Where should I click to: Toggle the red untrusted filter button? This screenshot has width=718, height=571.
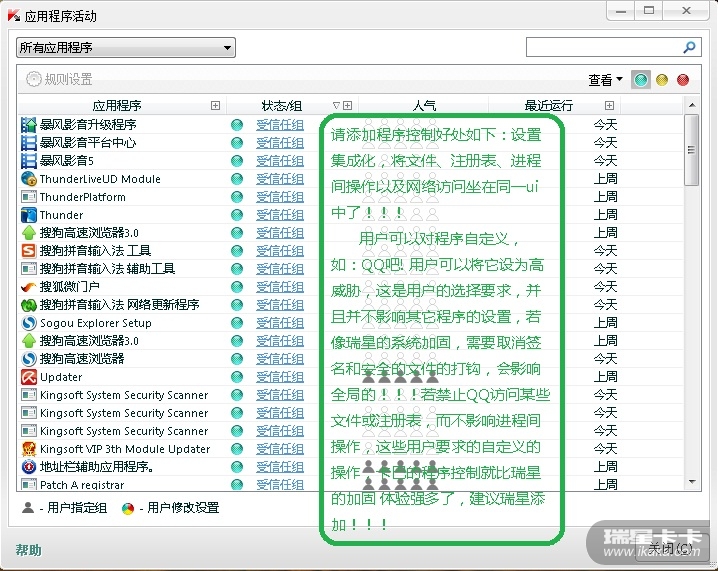(x=683, y=80)
